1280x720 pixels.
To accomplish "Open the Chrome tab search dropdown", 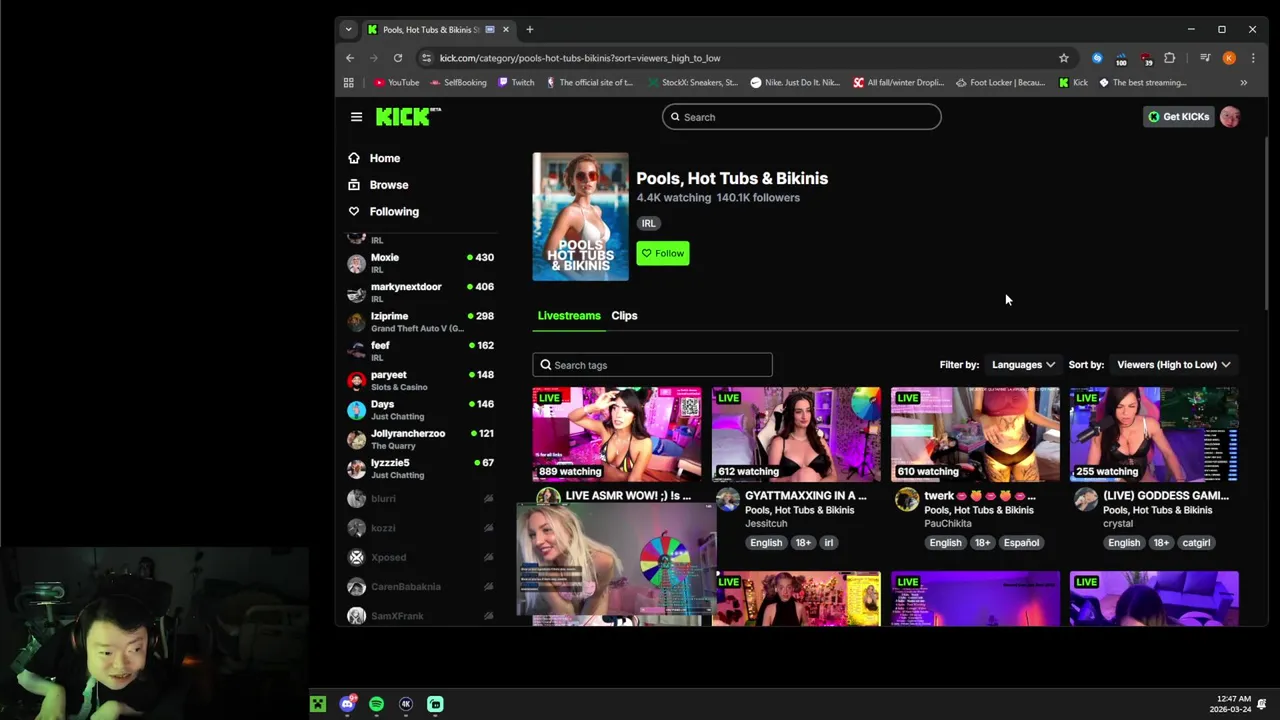I will [348, 29].
